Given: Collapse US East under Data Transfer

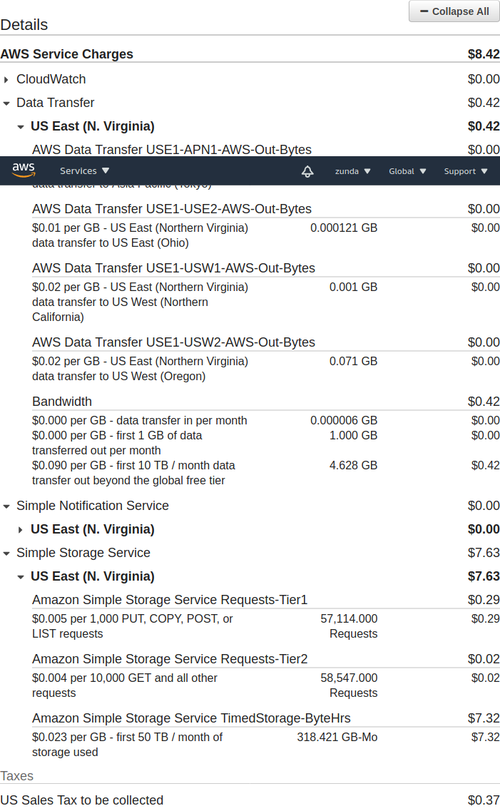Looking at the screenshot, I should (21, 127).
